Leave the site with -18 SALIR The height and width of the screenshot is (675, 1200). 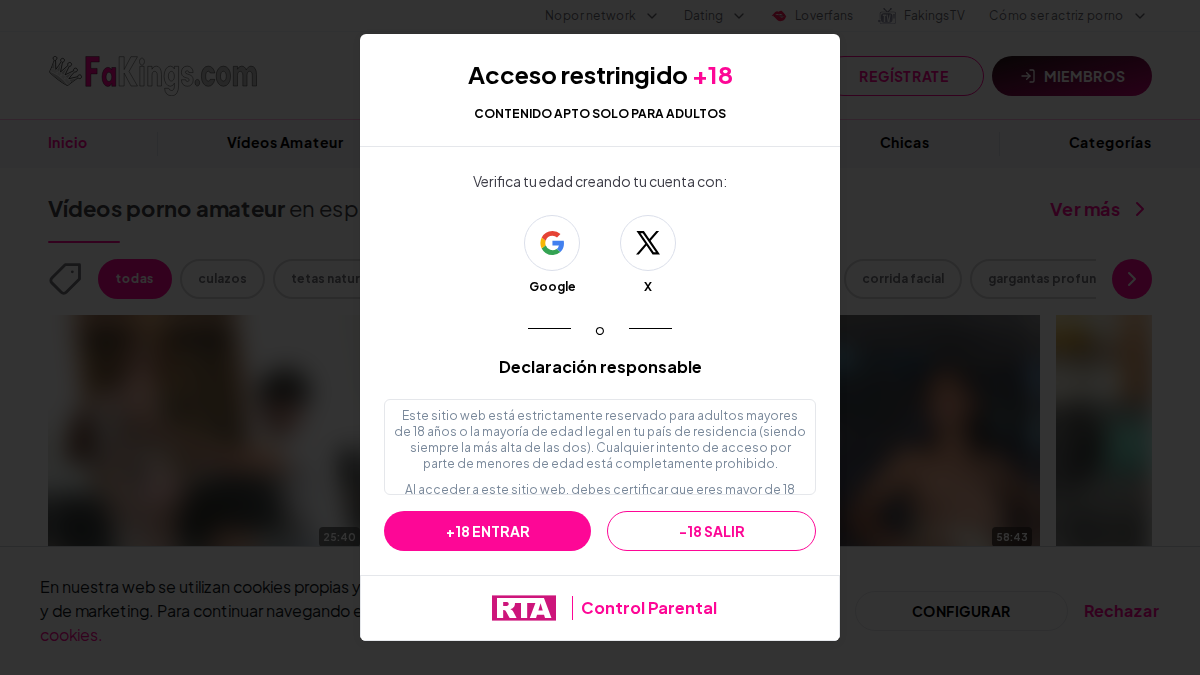click(x=711, y=531)
